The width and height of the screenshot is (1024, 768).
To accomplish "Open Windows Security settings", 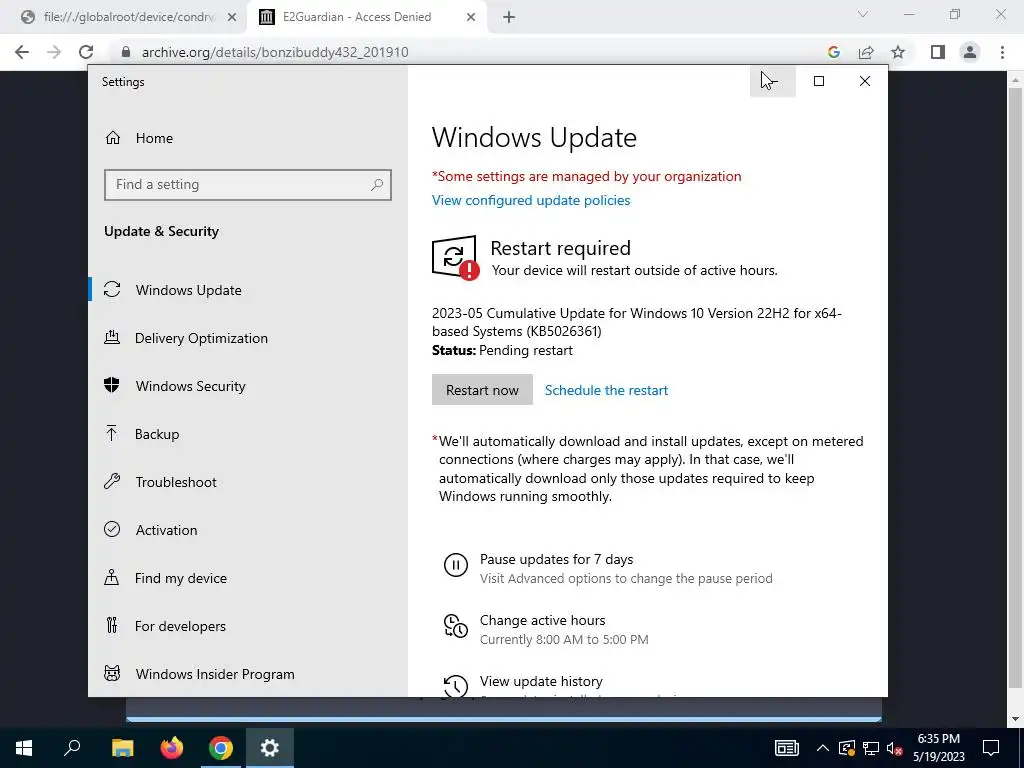I will click(x=248, y=386).
